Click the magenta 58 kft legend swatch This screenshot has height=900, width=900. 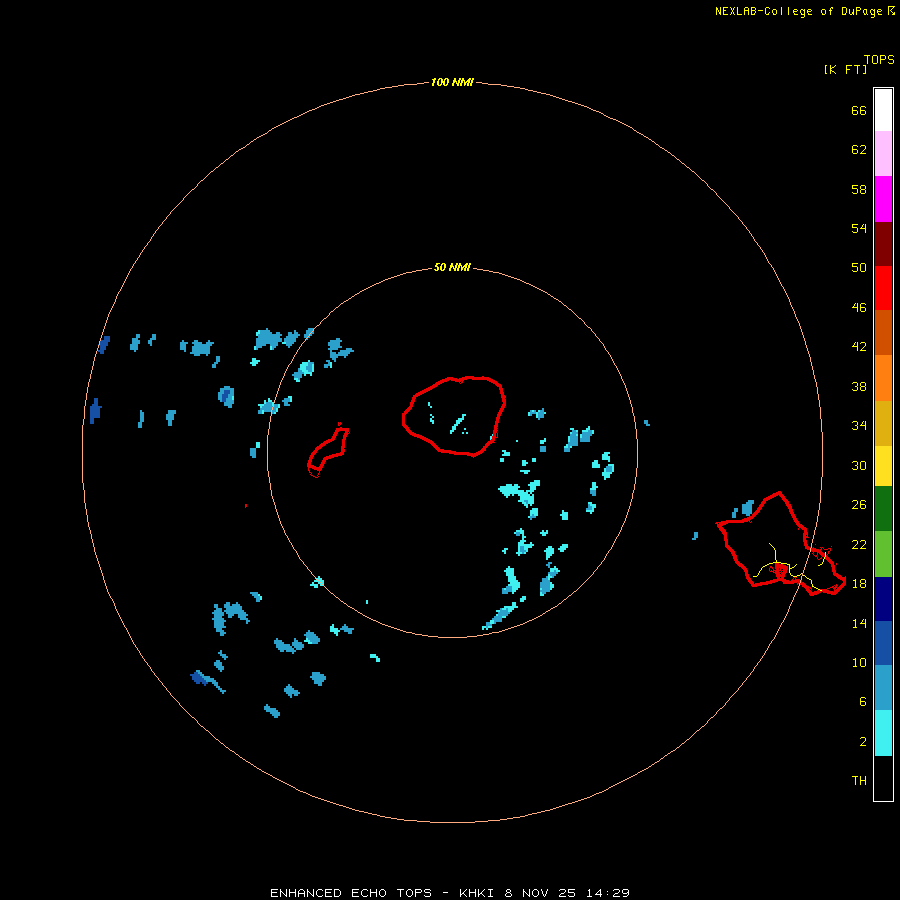(883, 199)
